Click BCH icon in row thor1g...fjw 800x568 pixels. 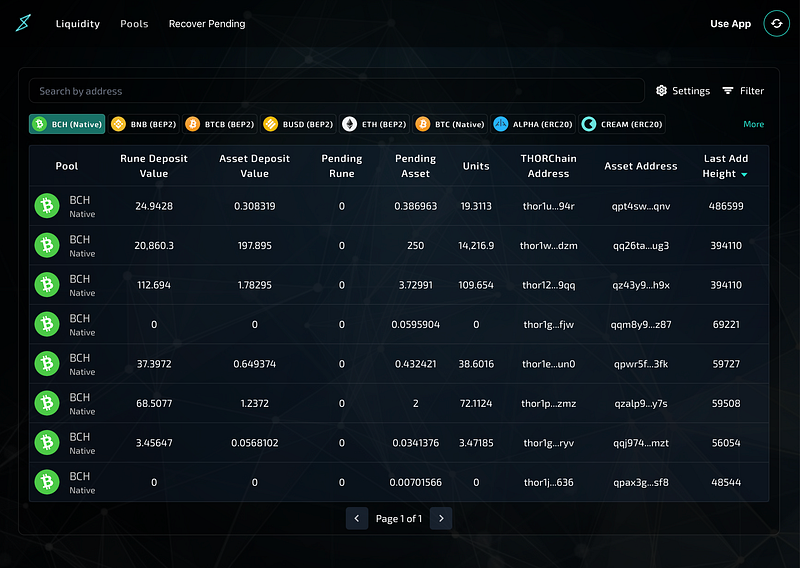47,324
